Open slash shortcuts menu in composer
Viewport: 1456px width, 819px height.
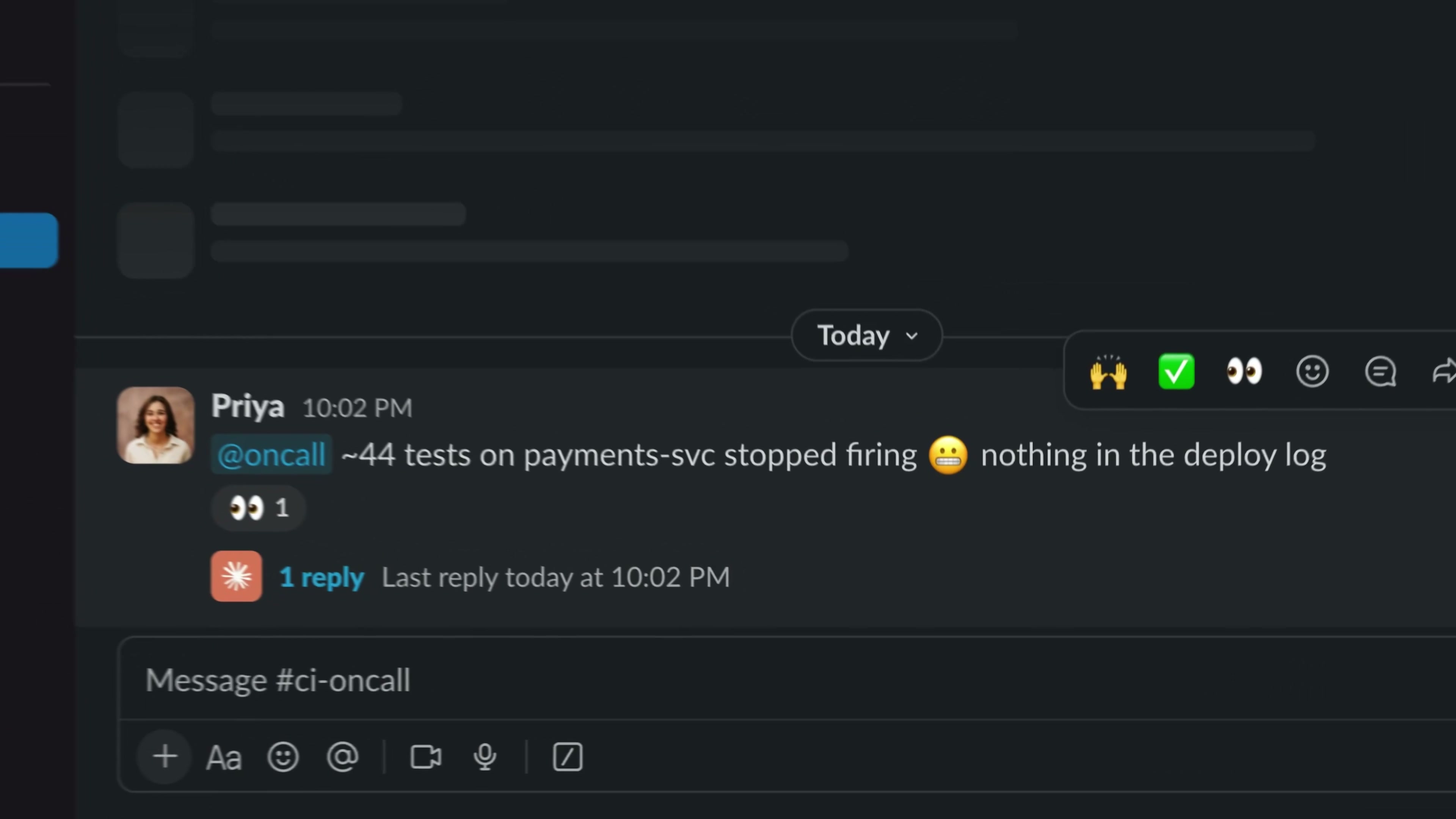(x=568, y=757)
